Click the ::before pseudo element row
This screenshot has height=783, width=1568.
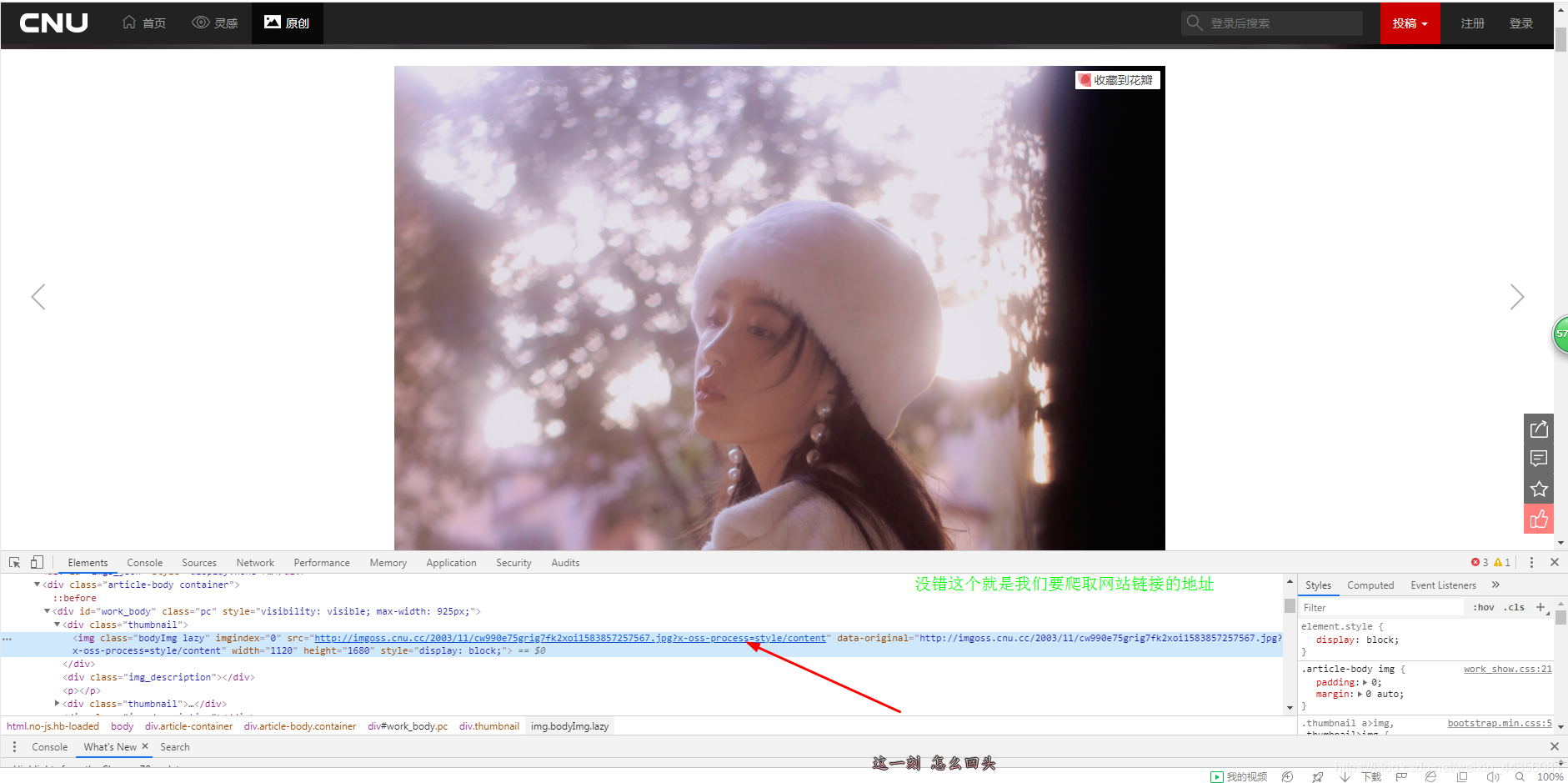point(75,598)
